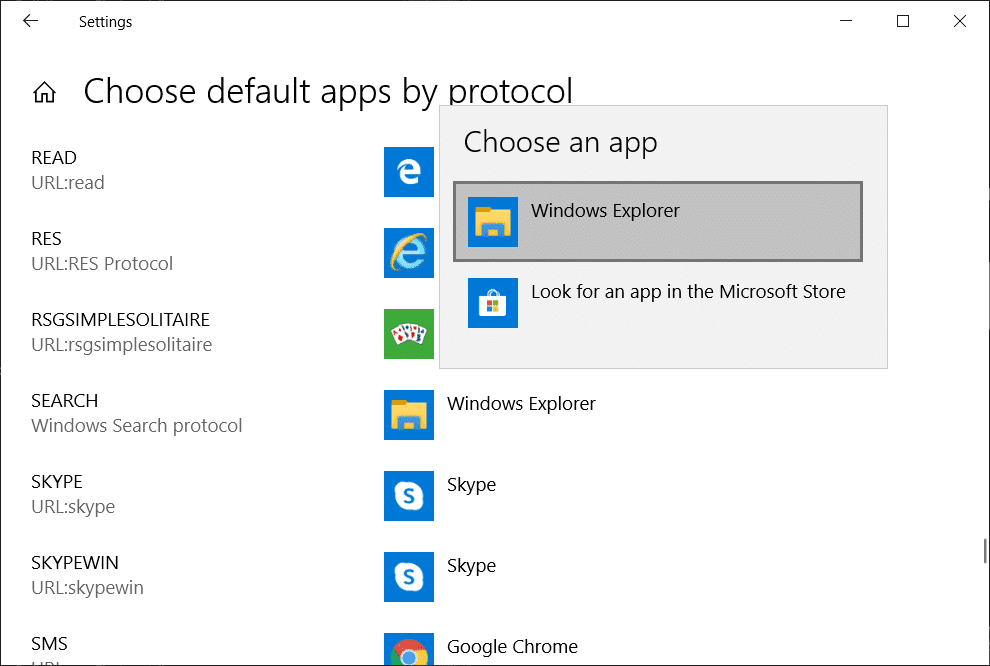990x666 pixels.
Task: Select Microsoft Edge icon for READ protocol
Action: [x=408, y=172]
